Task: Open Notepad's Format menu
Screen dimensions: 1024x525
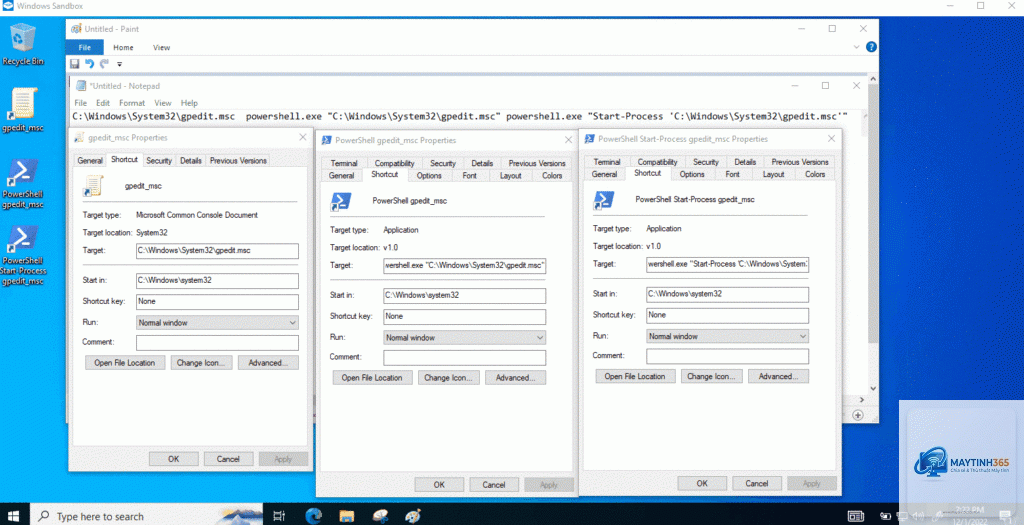Action: (132, 103)
